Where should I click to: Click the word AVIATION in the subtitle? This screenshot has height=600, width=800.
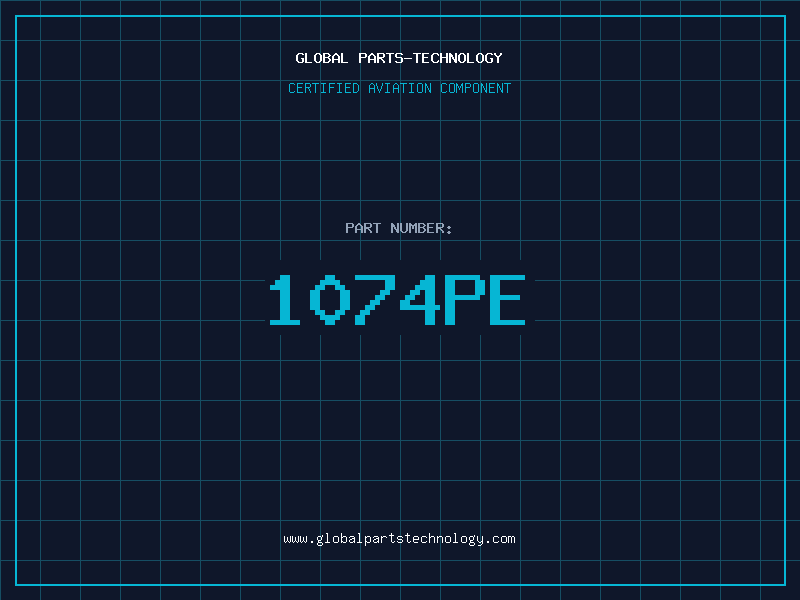400,88
